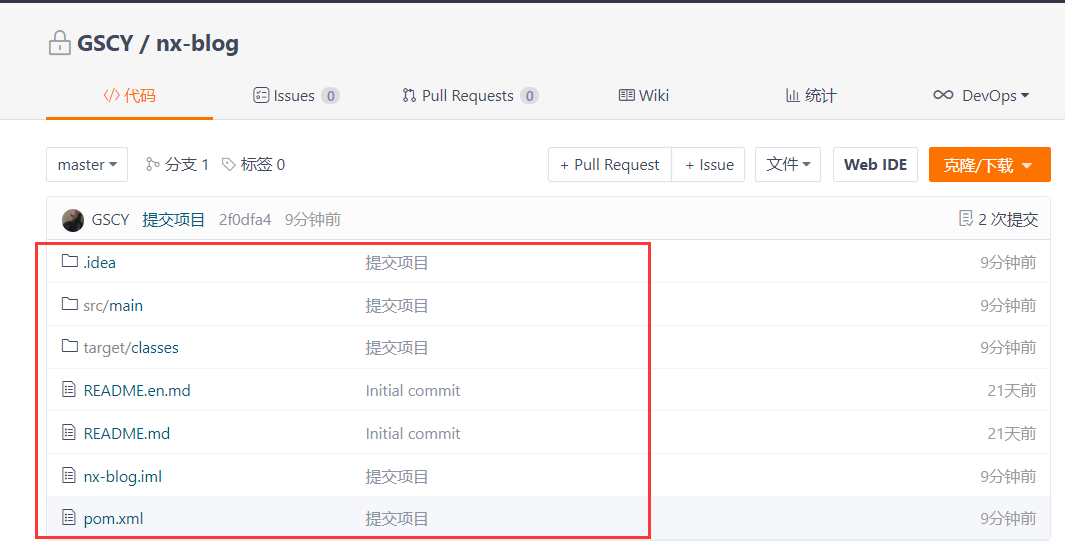1065x552 pixels.
Task: Click the 统计 bar chart icon
Action: point(792,96)
